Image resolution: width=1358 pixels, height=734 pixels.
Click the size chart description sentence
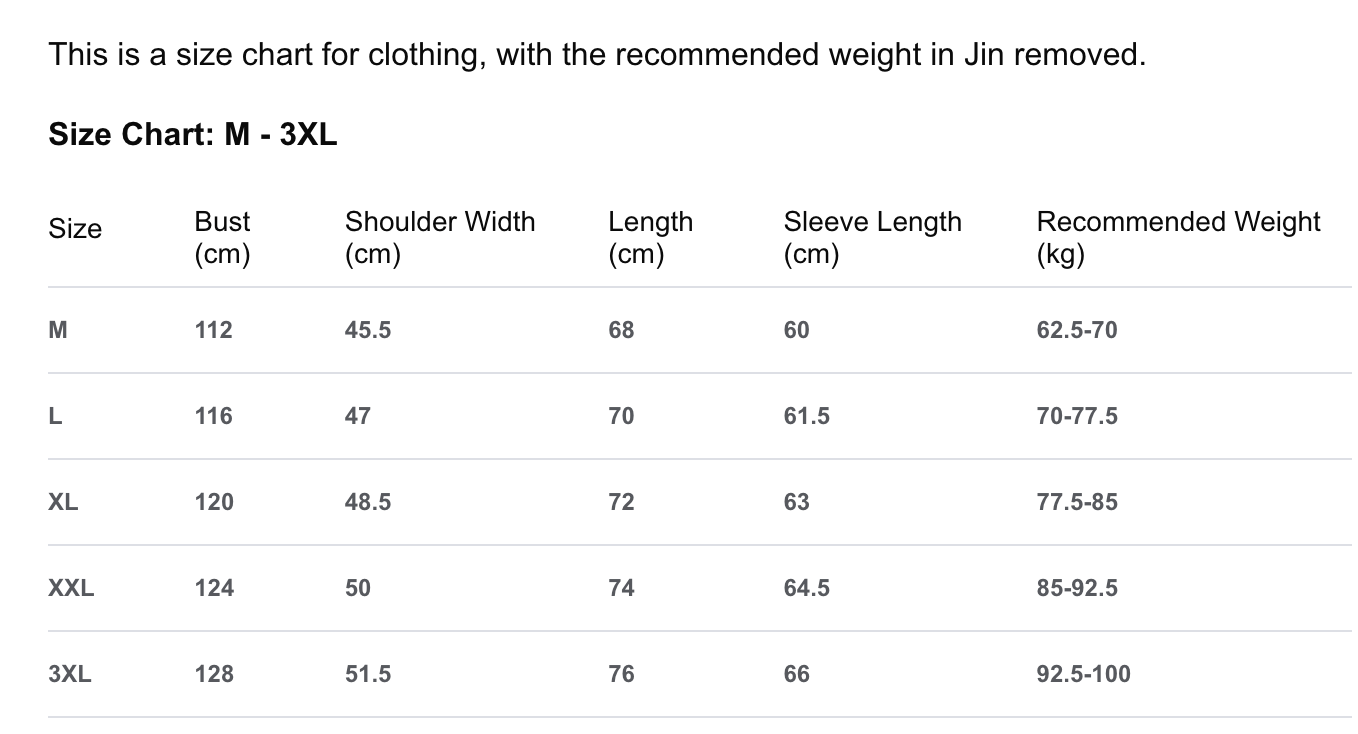596,54
